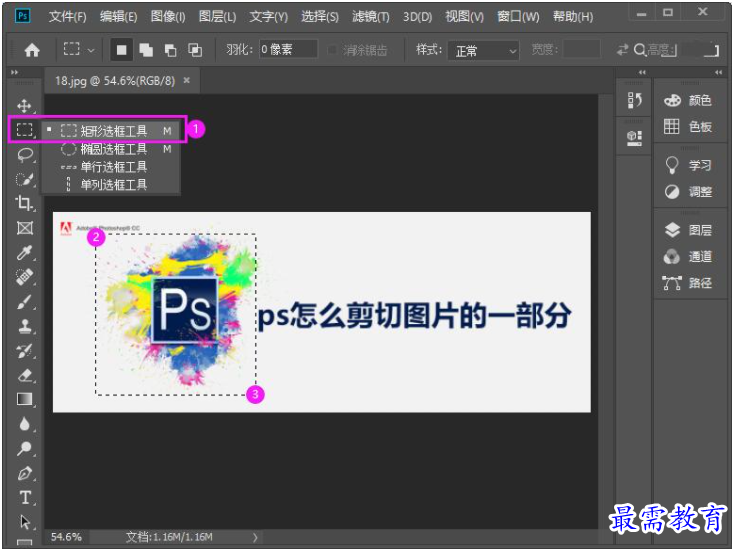733x550 pixels.
Task: Open the 编辑(E) menu
Action: pyautogui.click(x=118, y=17)
